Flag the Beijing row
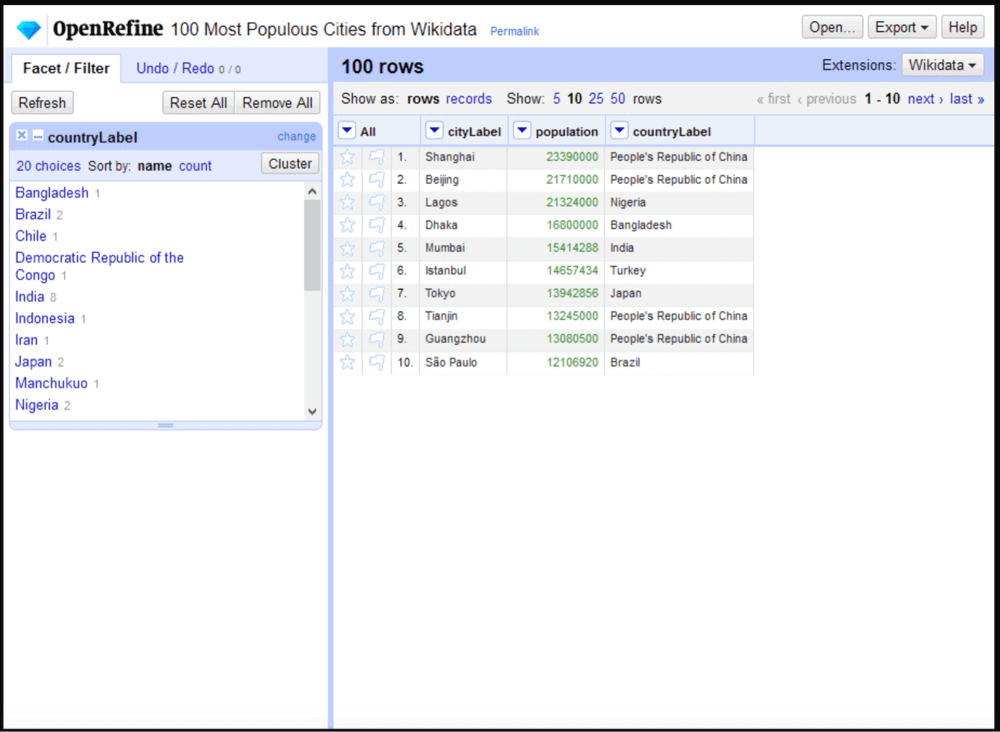This screenshot has height=732, width=1000. pos(376,180)
